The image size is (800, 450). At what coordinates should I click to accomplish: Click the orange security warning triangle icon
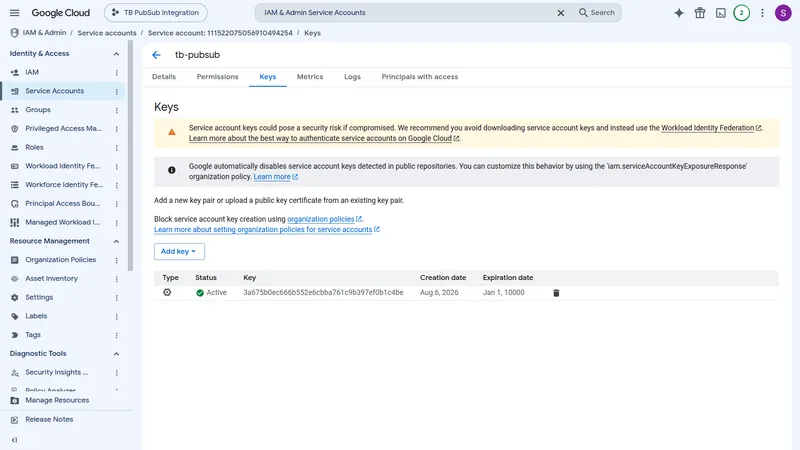[x=172, y=132]
